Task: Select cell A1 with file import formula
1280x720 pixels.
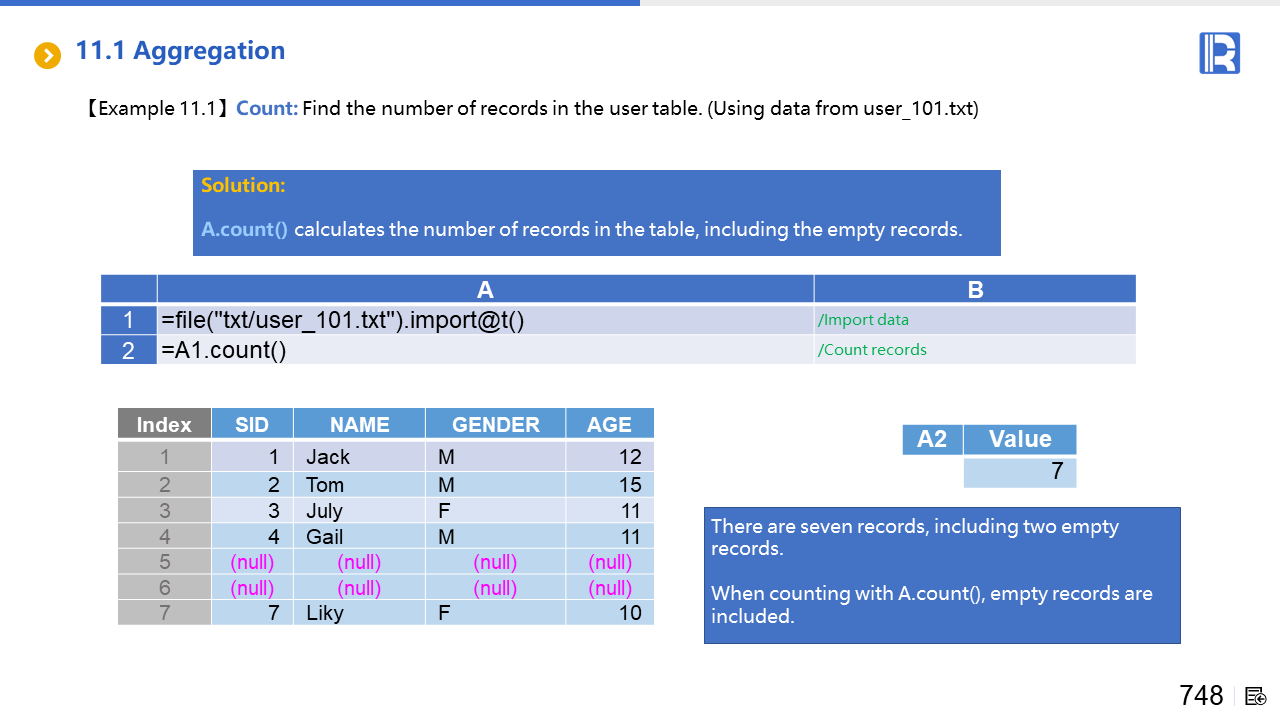Action: click(485, 320)
